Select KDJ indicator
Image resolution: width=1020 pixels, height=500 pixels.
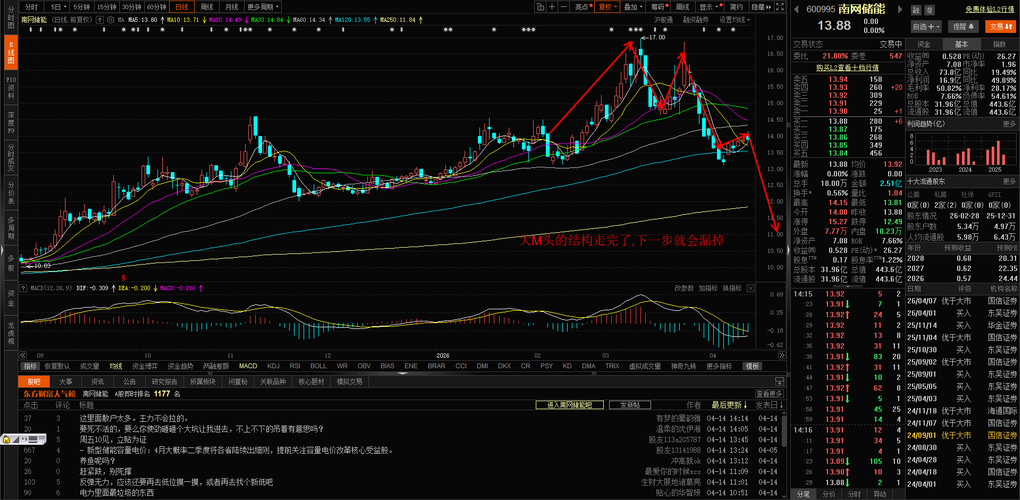tap(273, 365)
